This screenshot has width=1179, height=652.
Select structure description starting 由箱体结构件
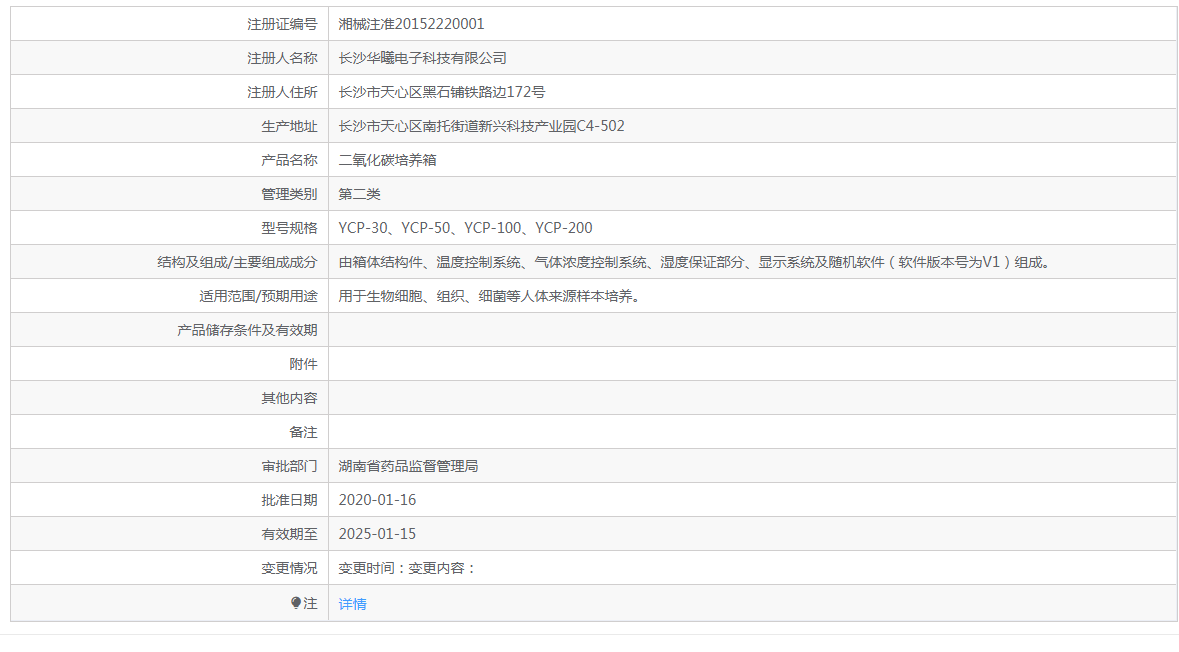coord(696,262)
